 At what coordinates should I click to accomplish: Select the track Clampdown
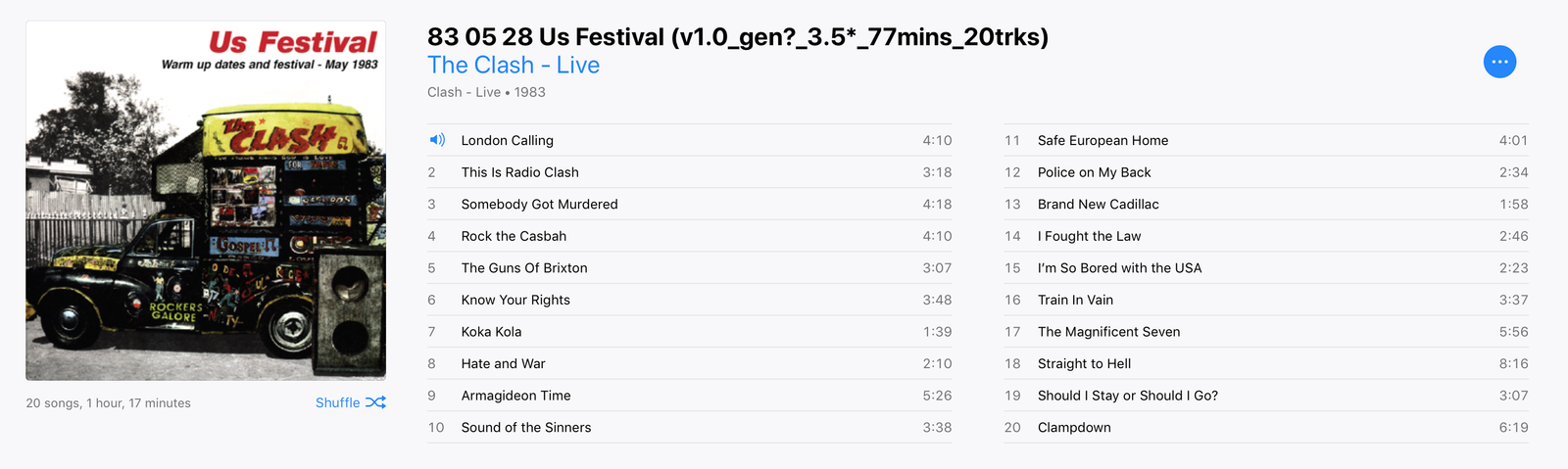[1074, 428]
